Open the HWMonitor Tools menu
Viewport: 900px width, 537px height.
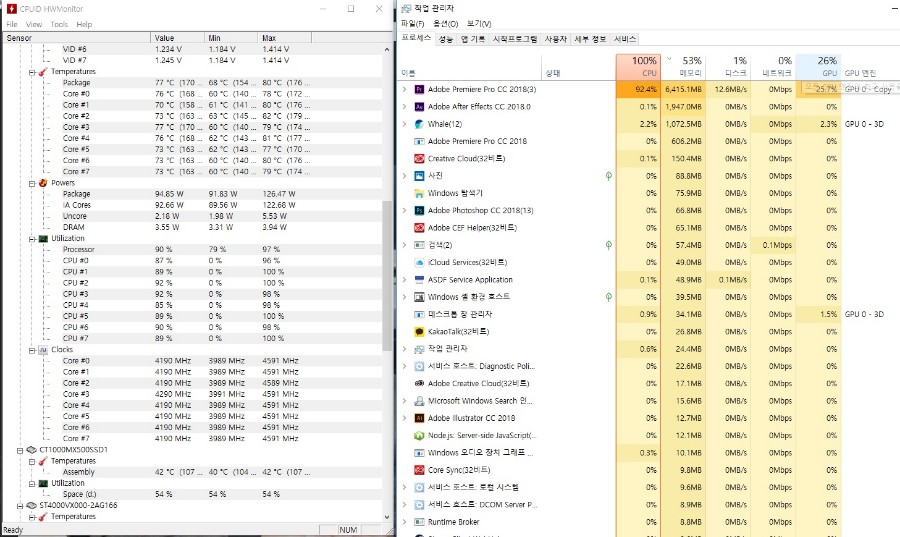(x=59, y=24)
